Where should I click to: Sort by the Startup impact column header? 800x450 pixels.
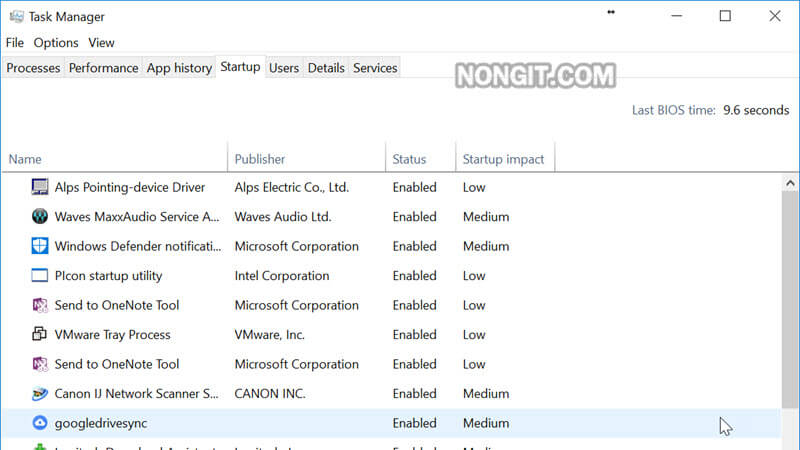pyautogui.click(x=505, y=159)
